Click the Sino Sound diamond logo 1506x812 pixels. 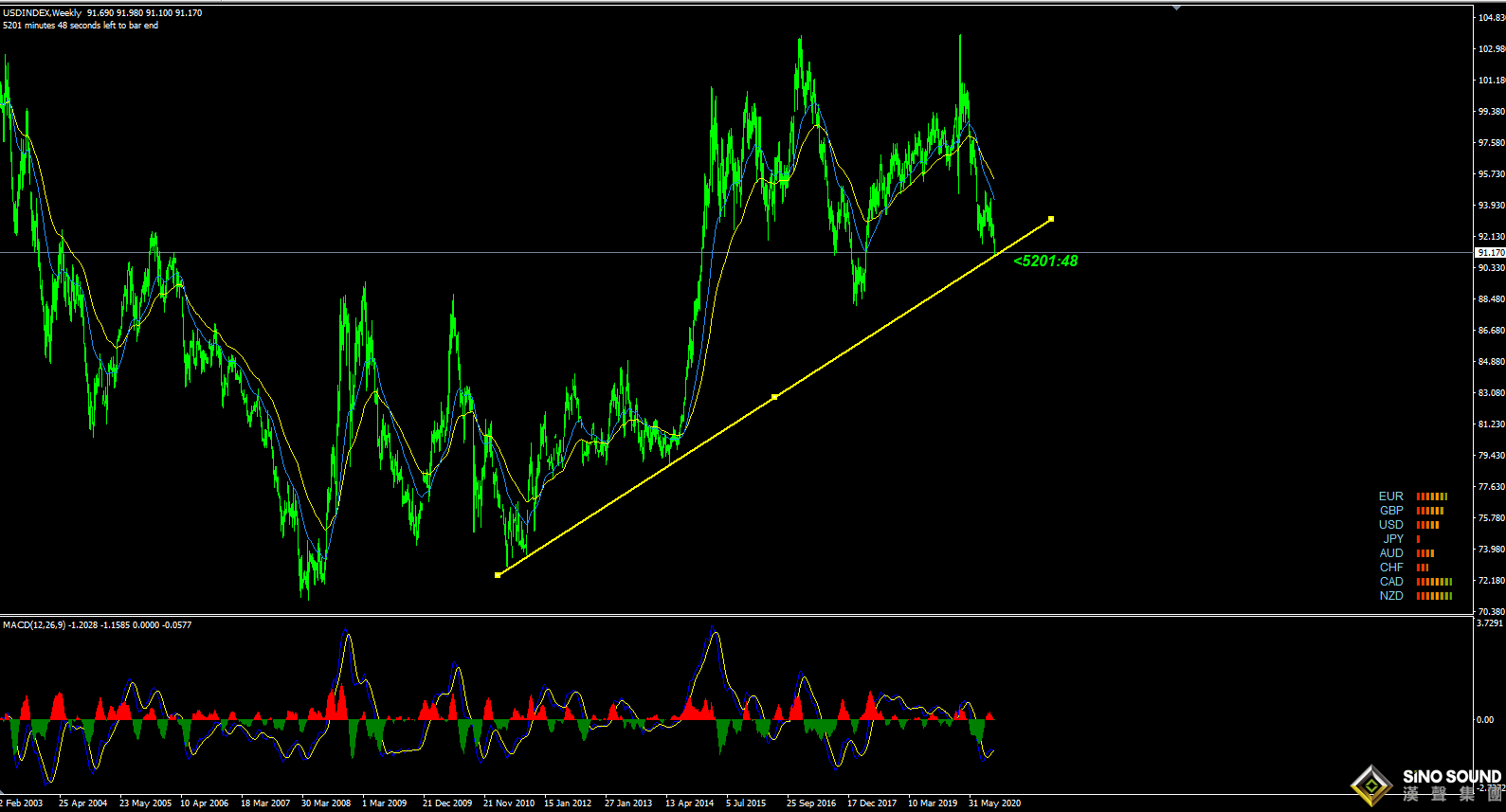(x=1370, y=785)
